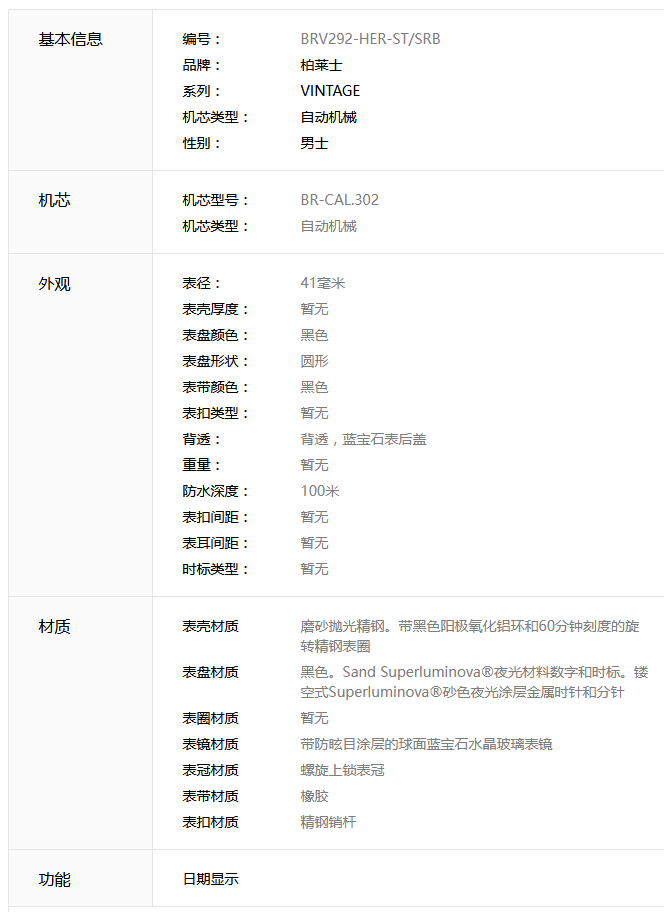Screen dimensions: 664x912
Task: Select the 功能 section header
Action: point(54,879)
